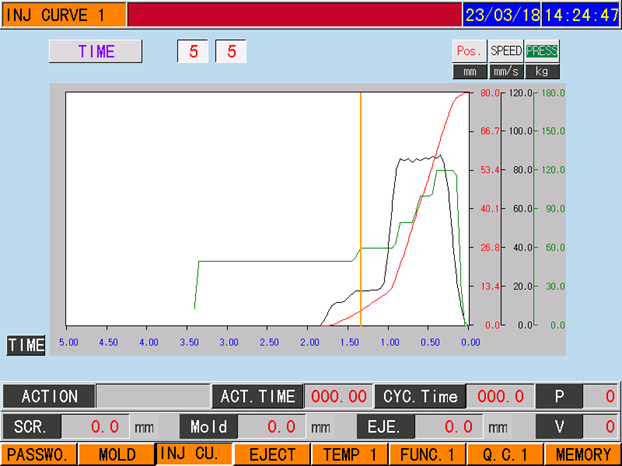Open the PASSWO. tab
Viewport: 622px width, 466px height.
pos(38,455)
